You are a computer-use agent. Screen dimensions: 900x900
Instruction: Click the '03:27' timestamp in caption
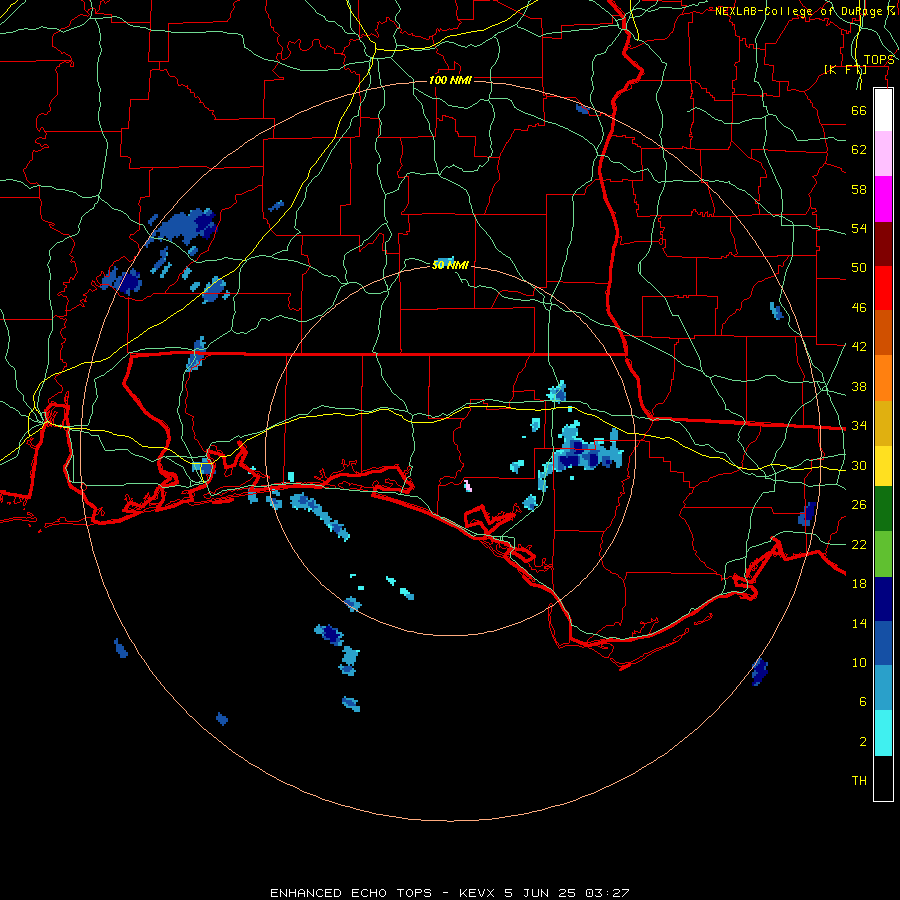pyautogui.click(x=607, y=893)
